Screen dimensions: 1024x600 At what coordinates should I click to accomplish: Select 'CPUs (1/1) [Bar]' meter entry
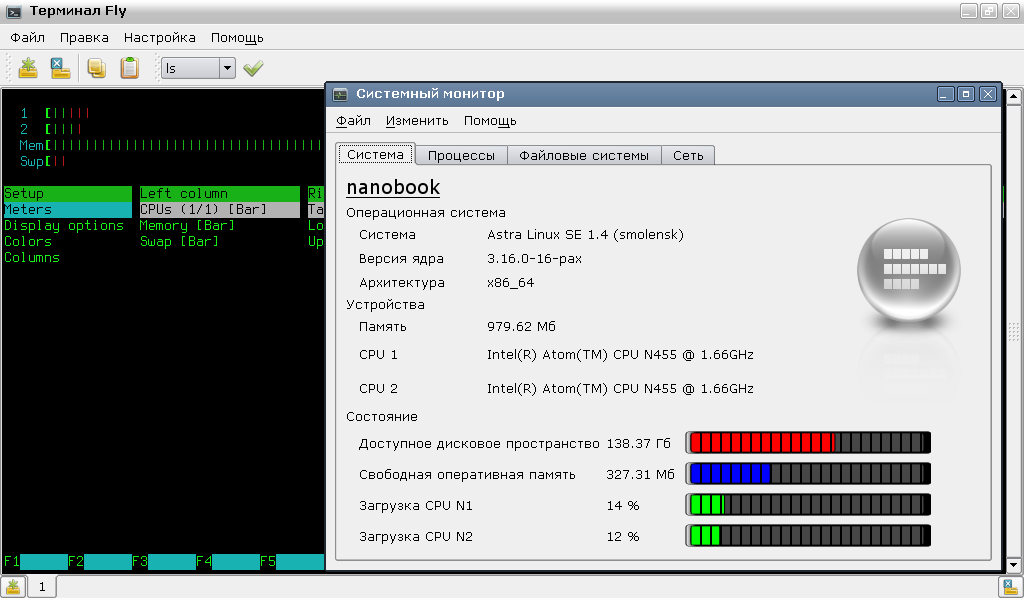click(219, 210)
